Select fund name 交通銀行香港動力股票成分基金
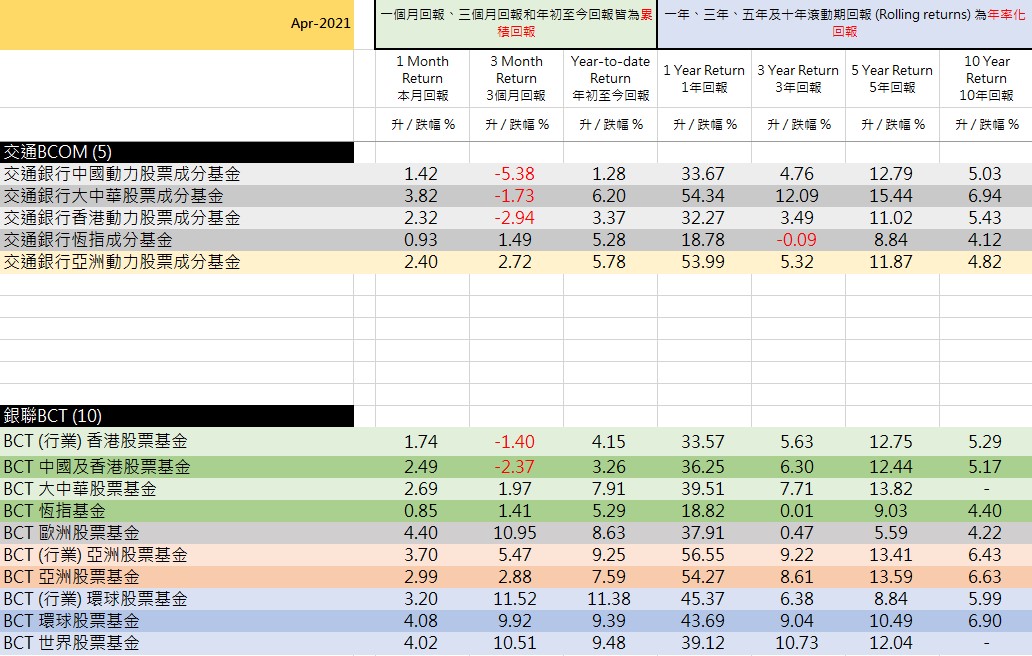 click(122, 218)
